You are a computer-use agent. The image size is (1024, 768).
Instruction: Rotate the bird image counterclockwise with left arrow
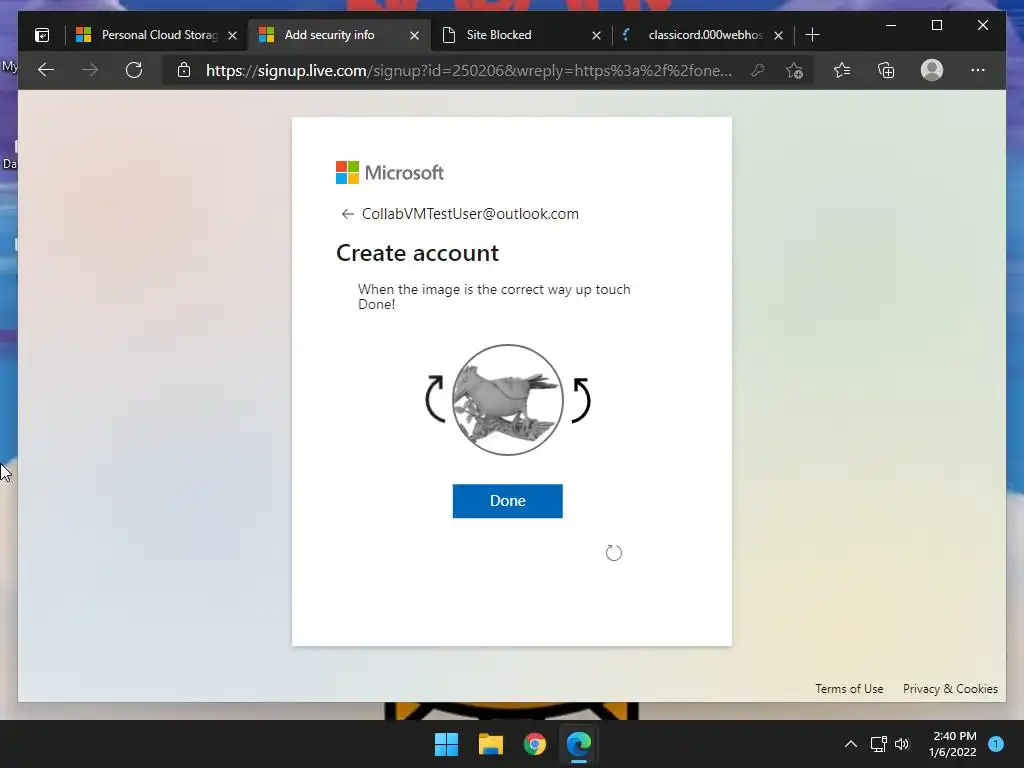435,399
